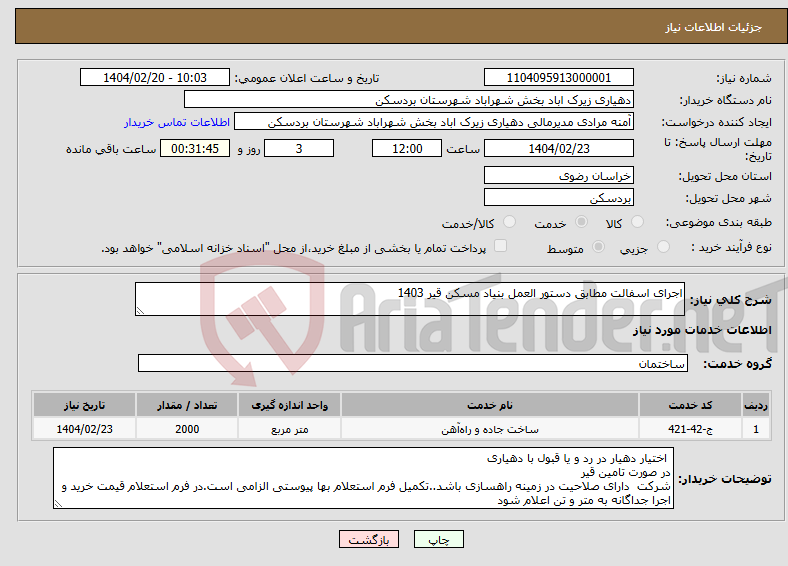Click the بازگشت back button
The image size is (788, 566).
point(369,539)
